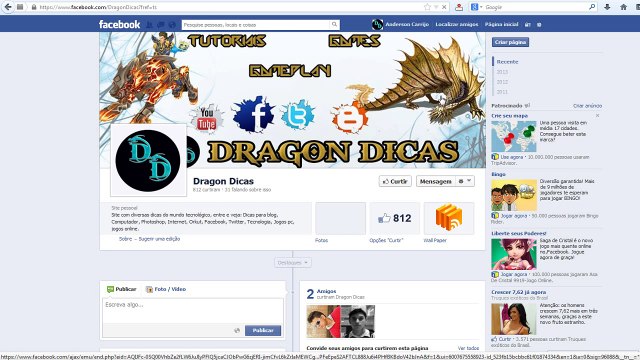Open friend requests icon in Facebook bar

[149, 25]
